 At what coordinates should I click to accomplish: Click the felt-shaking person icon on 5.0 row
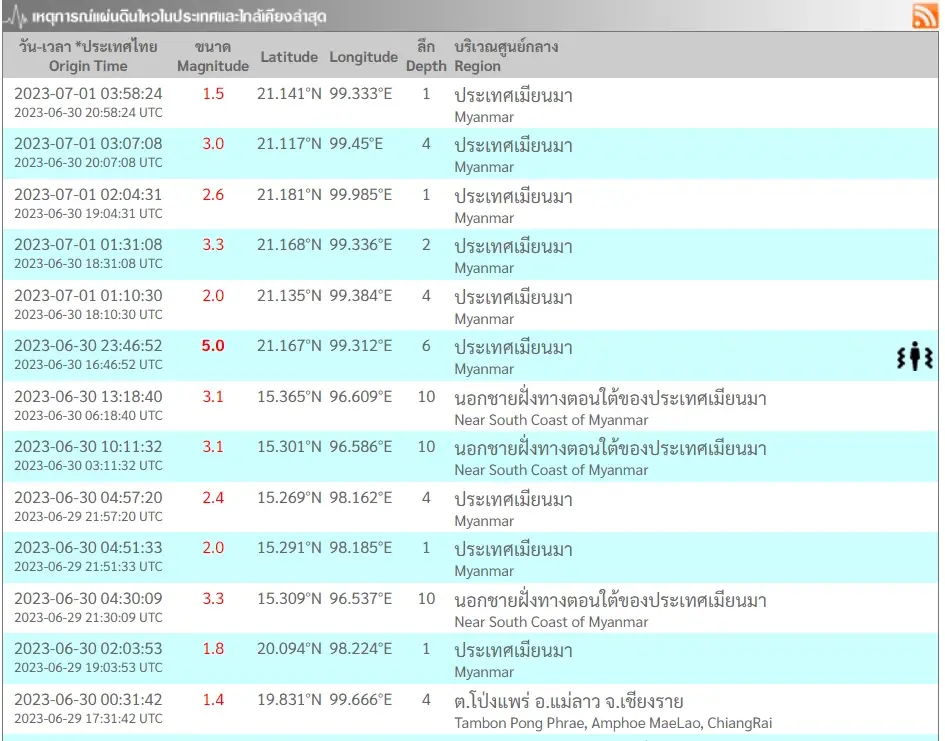click(914, 356)
